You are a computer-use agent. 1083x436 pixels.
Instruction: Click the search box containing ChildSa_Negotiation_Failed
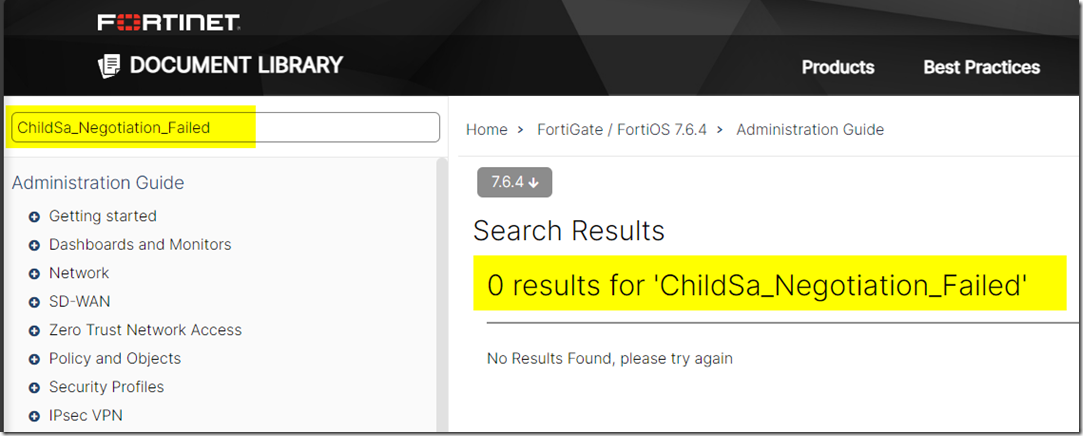coord(225,128)
